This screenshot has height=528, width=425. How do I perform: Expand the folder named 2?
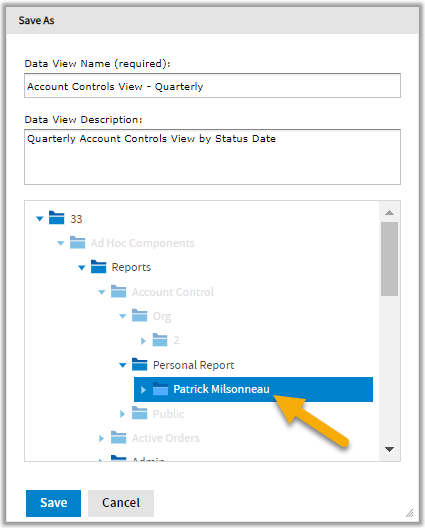coord(143,341)
